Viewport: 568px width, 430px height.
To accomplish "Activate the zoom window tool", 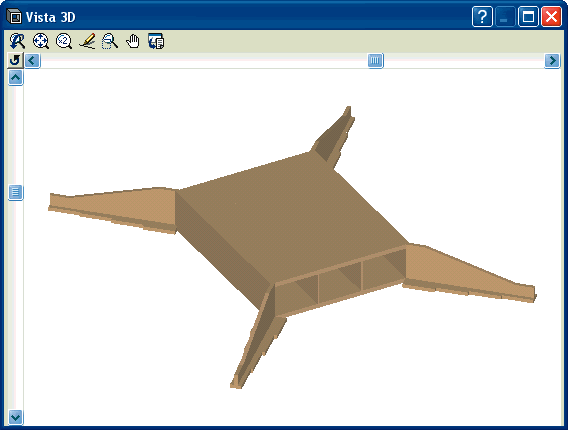I will pos(110,41).
